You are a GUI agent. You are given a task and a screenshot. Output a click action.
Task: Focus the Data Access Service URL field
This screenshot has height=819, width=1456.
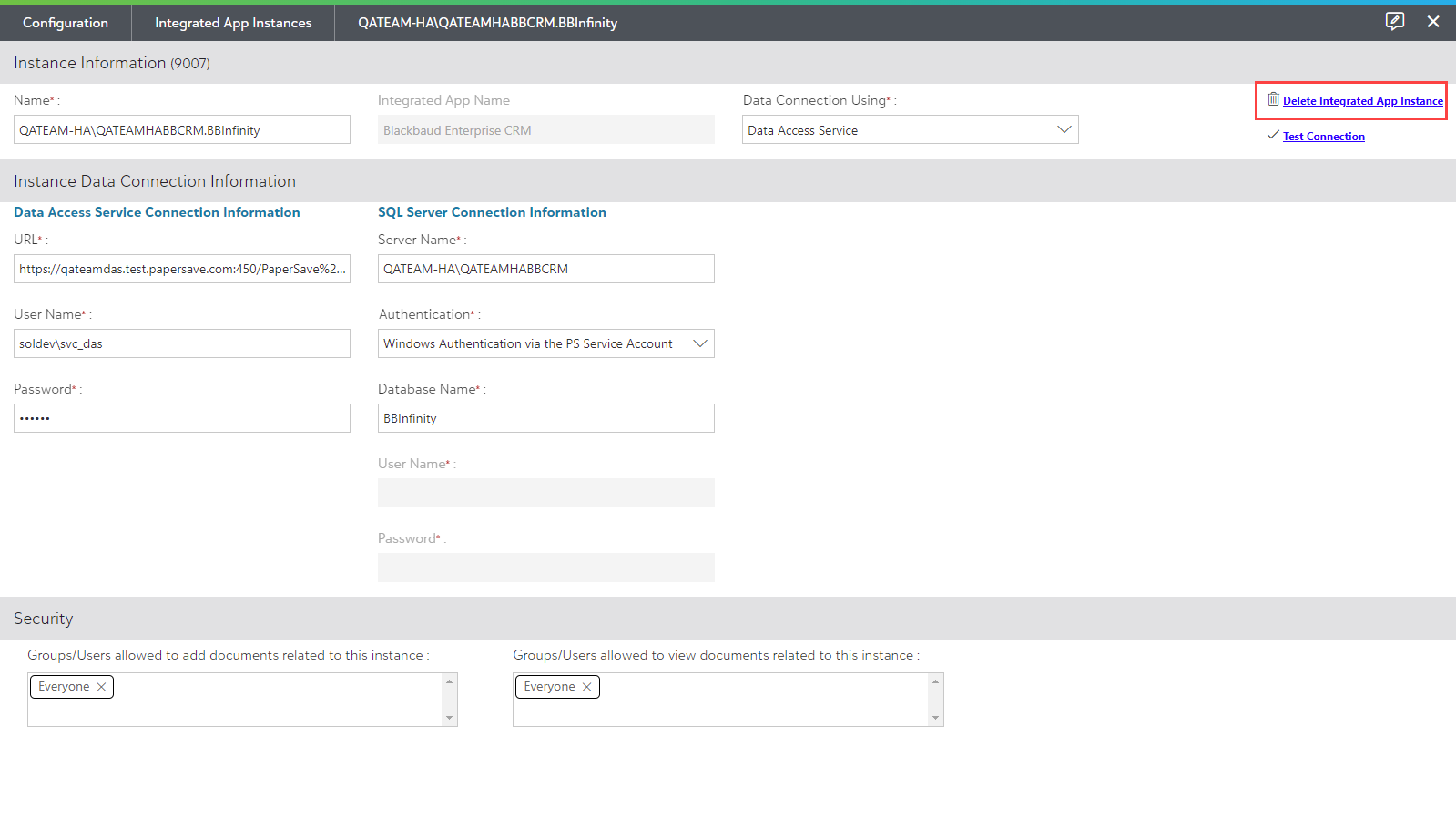182,269
